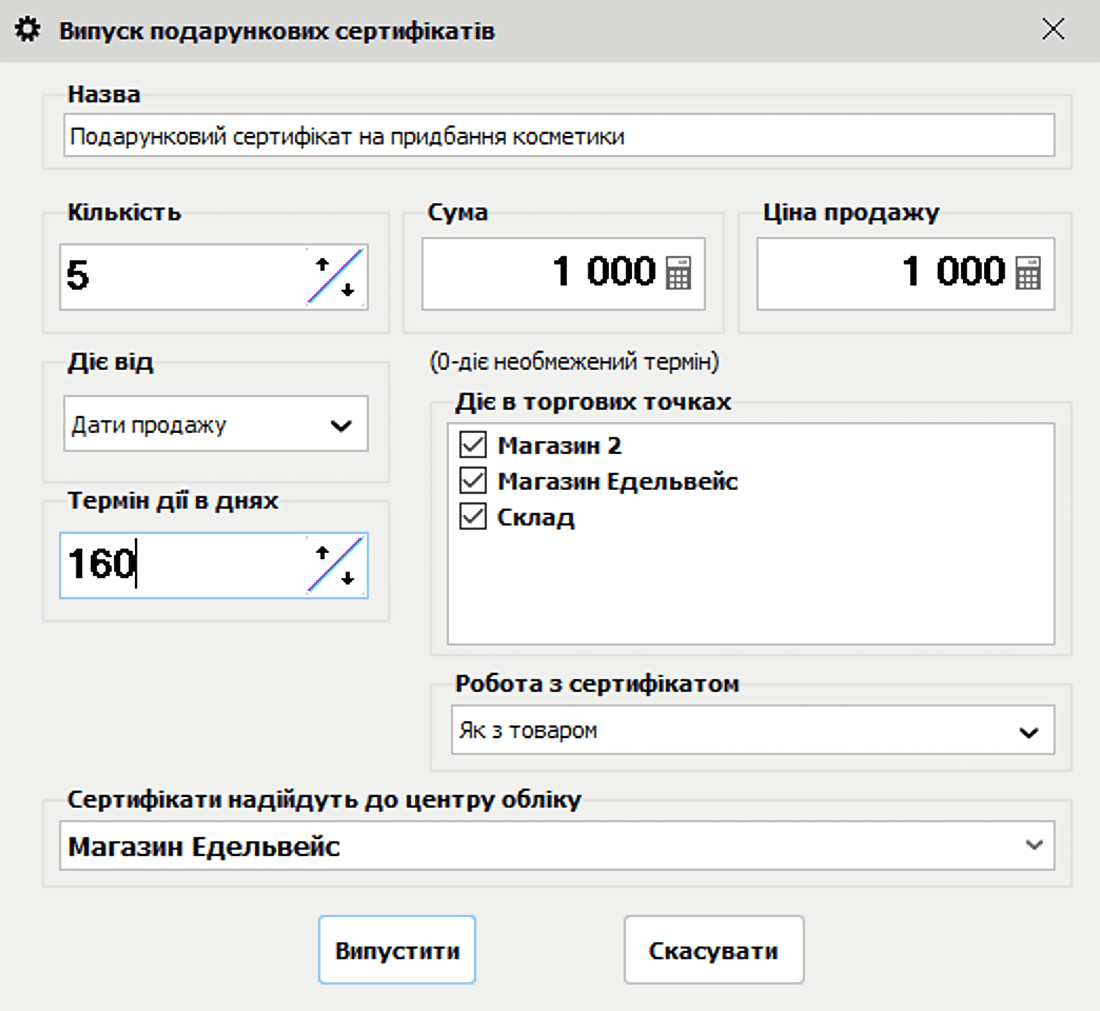
Task: Click the Випустити button
Action: (397, 950)
